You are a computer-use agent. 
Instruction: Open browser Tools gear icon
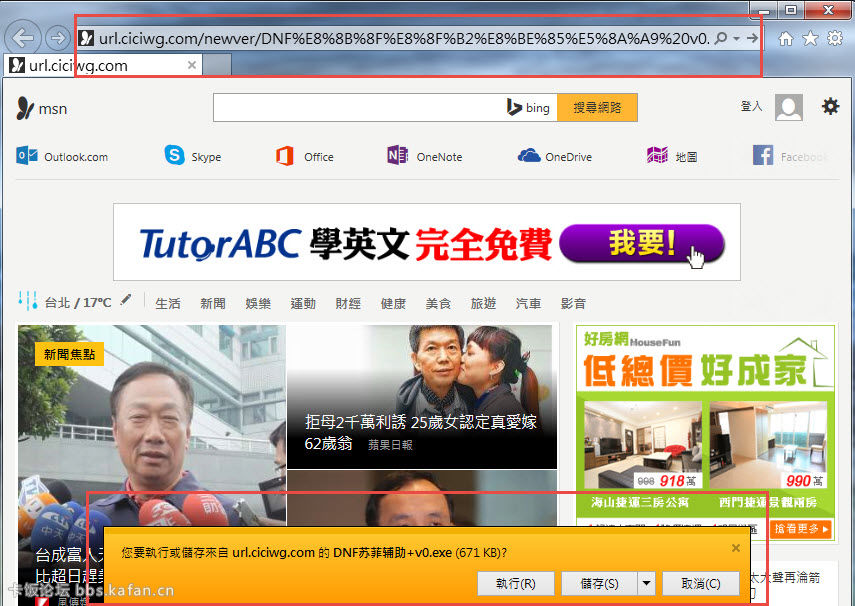(x=834, y=38)
